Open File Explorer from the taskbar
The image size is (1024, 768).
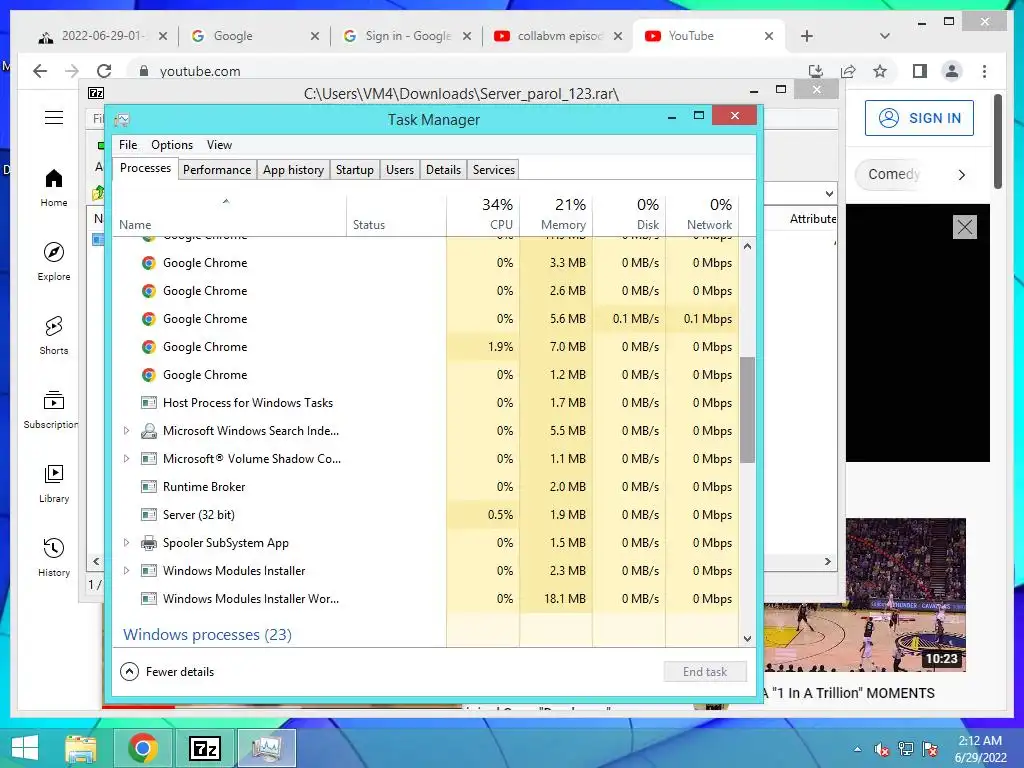click(81, 748)
